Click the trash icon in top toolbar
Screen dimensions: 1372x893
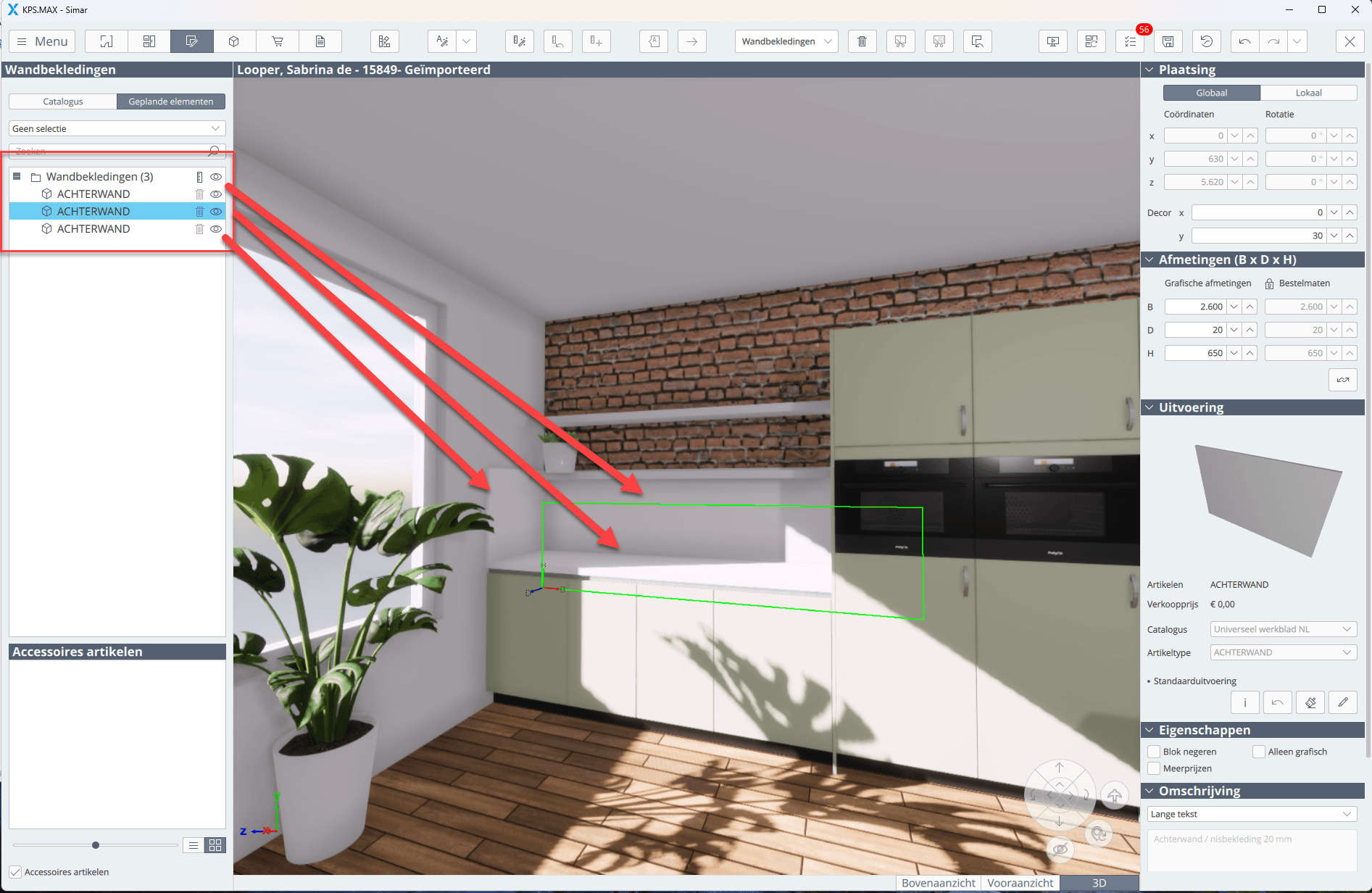862,41
